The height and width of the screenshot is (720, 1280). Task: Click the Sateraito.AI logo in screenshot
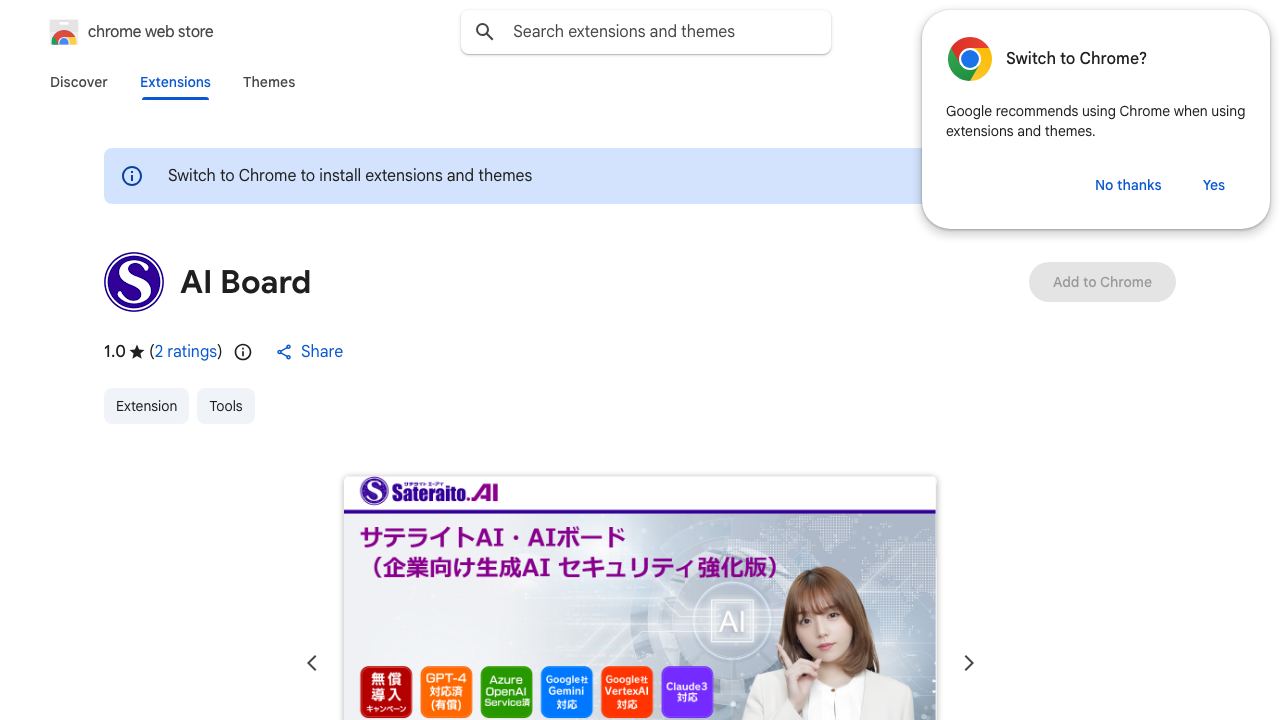point(430,491)
